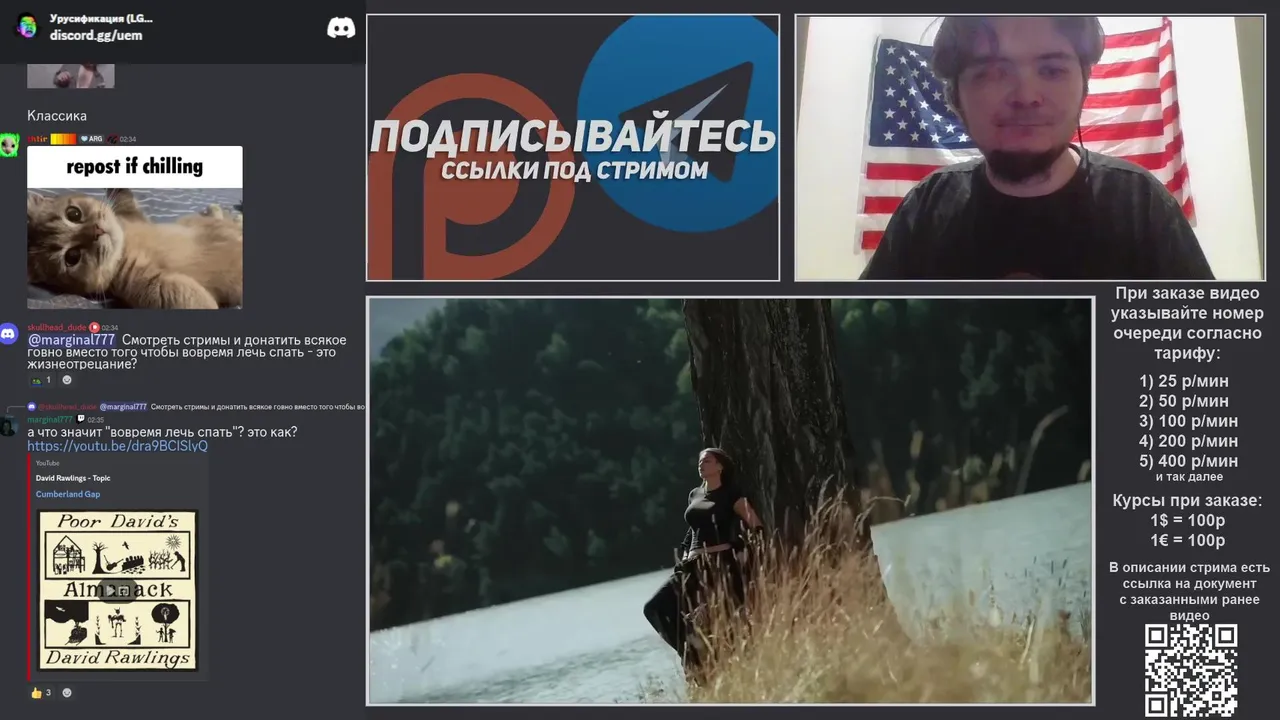Add a reaction under the YouTube embed
The width and height of the screenshot is (1280, 720).
pos(67,692)
